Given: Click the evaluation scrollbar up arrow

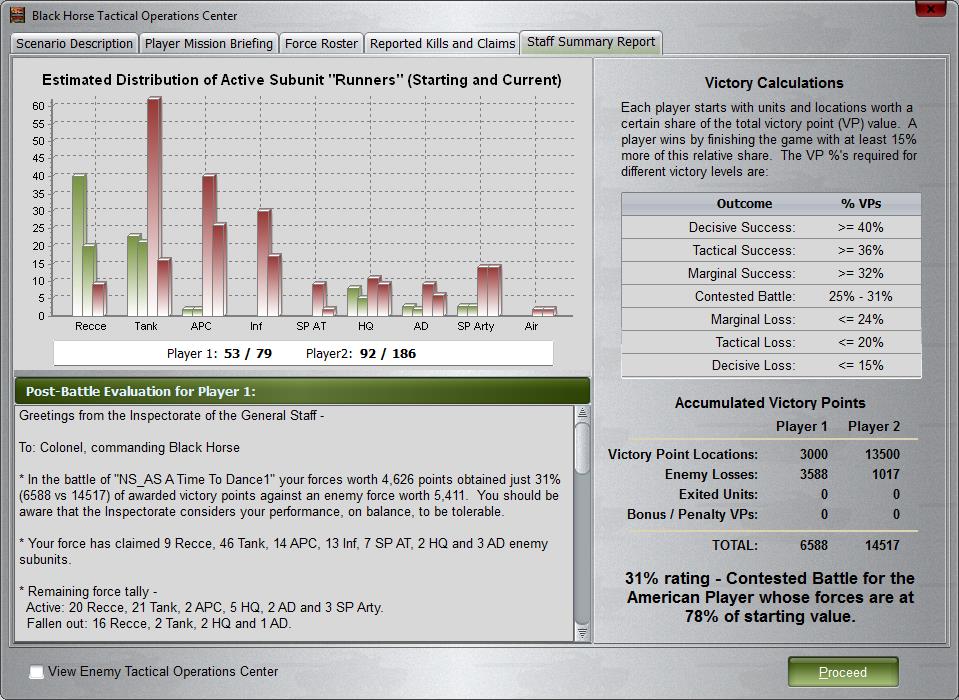Looking at the screenshot, I should tap(582, 413).
